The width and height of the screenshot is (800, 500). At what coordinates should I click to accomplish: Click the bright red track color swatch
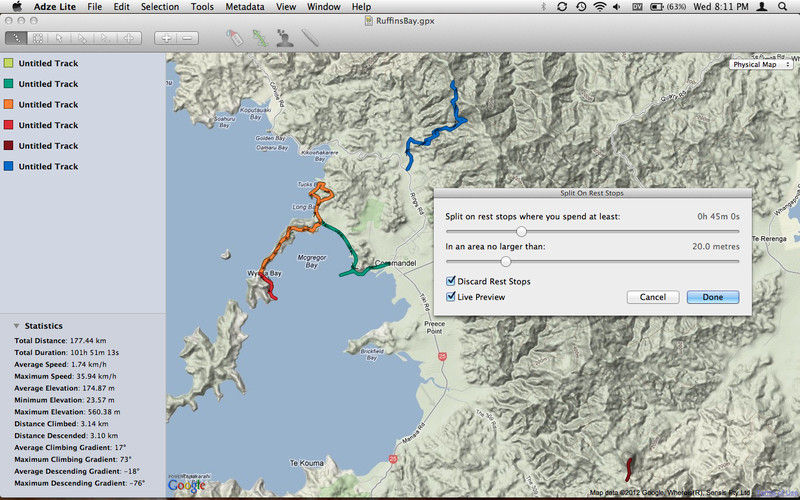8,124
